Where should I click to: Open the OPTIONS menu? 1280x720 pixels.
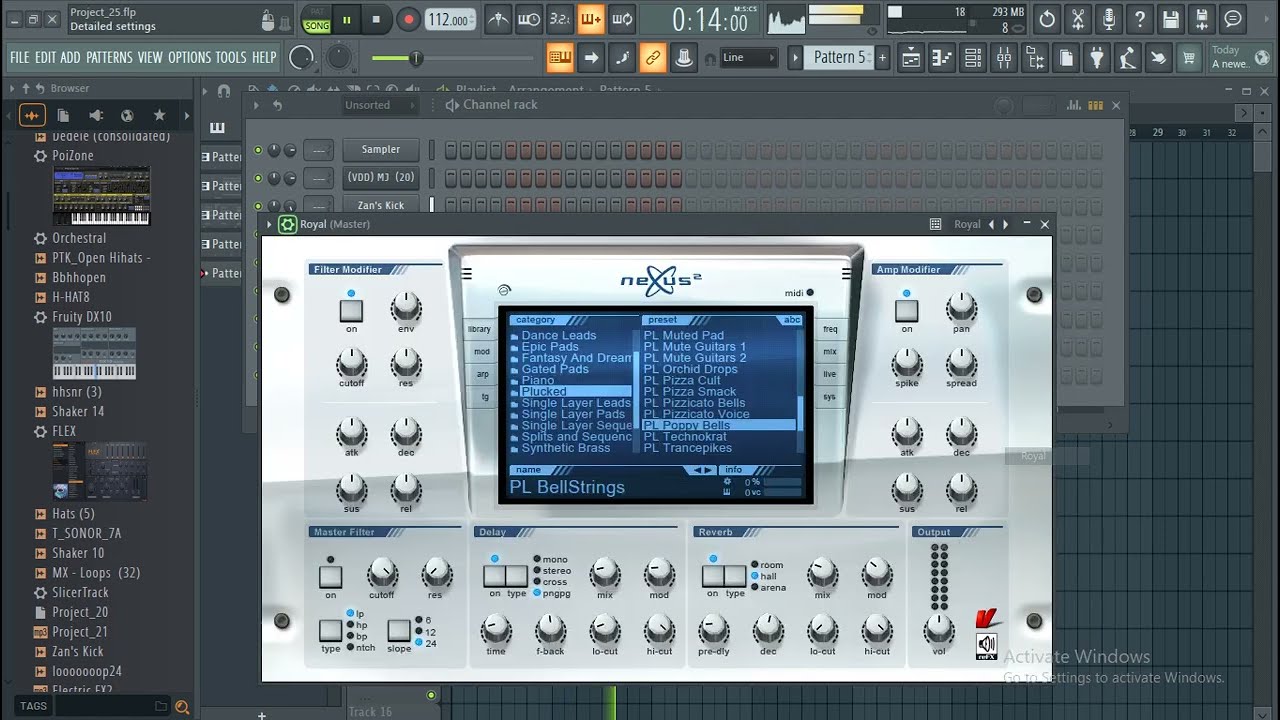190,58
